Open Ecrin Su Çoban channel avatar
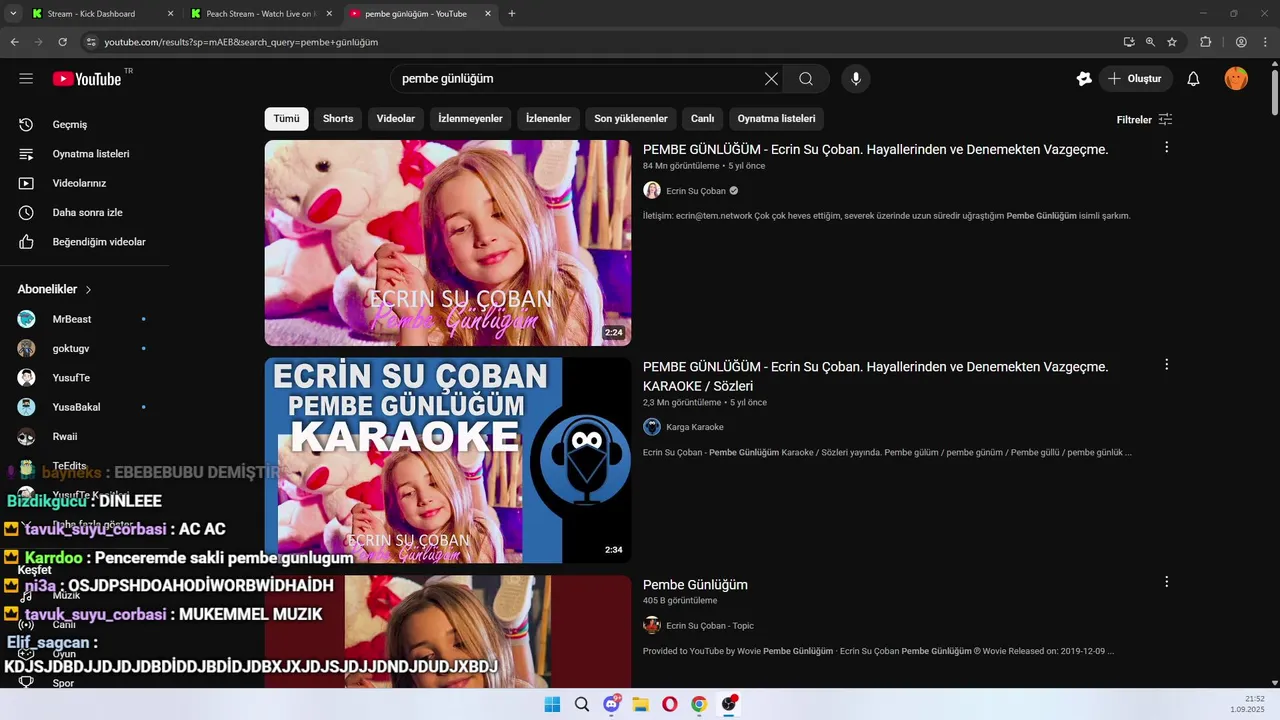The width and height of the screenshot is (1280, 720). point(652,190)
